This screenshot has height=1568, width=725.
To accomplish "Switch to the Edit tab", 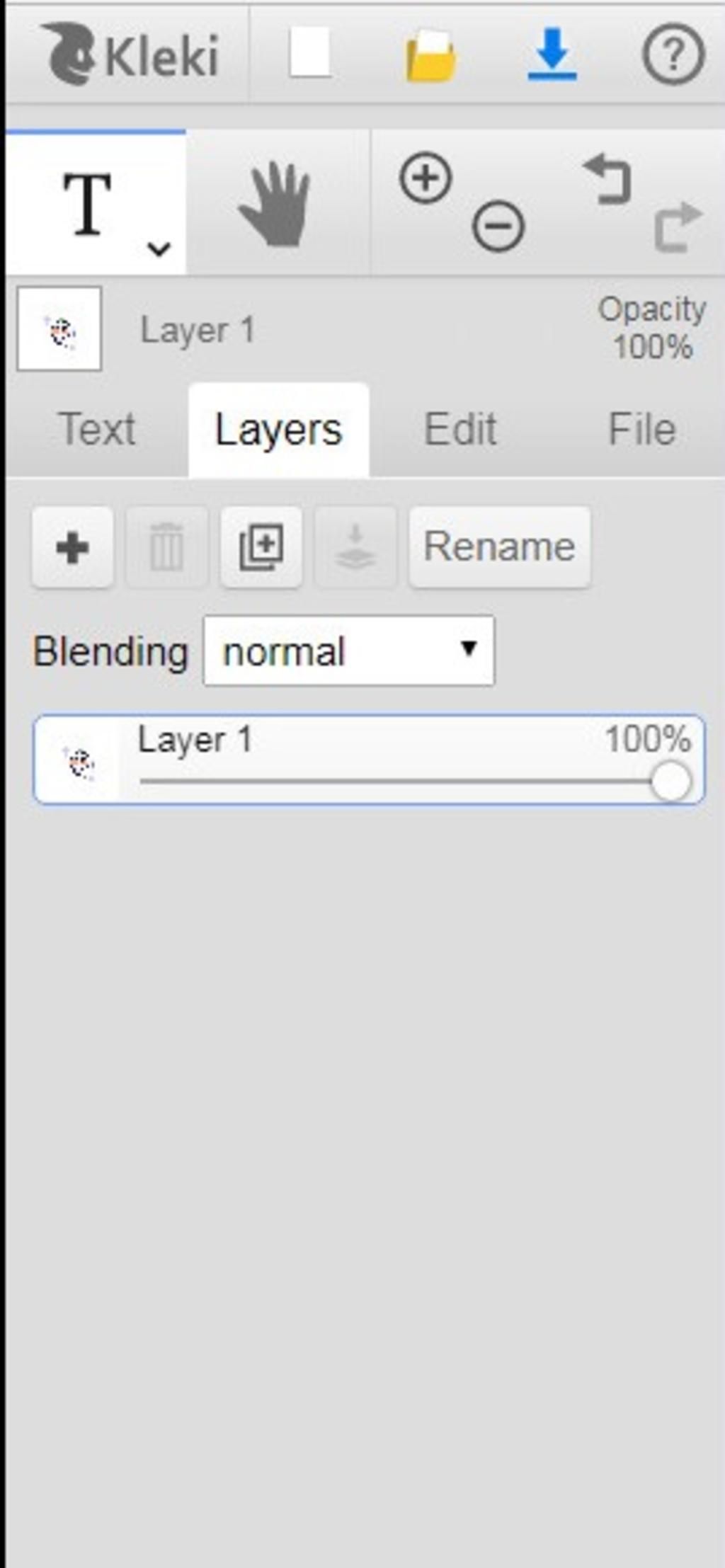I will click(x=460, y=430).
